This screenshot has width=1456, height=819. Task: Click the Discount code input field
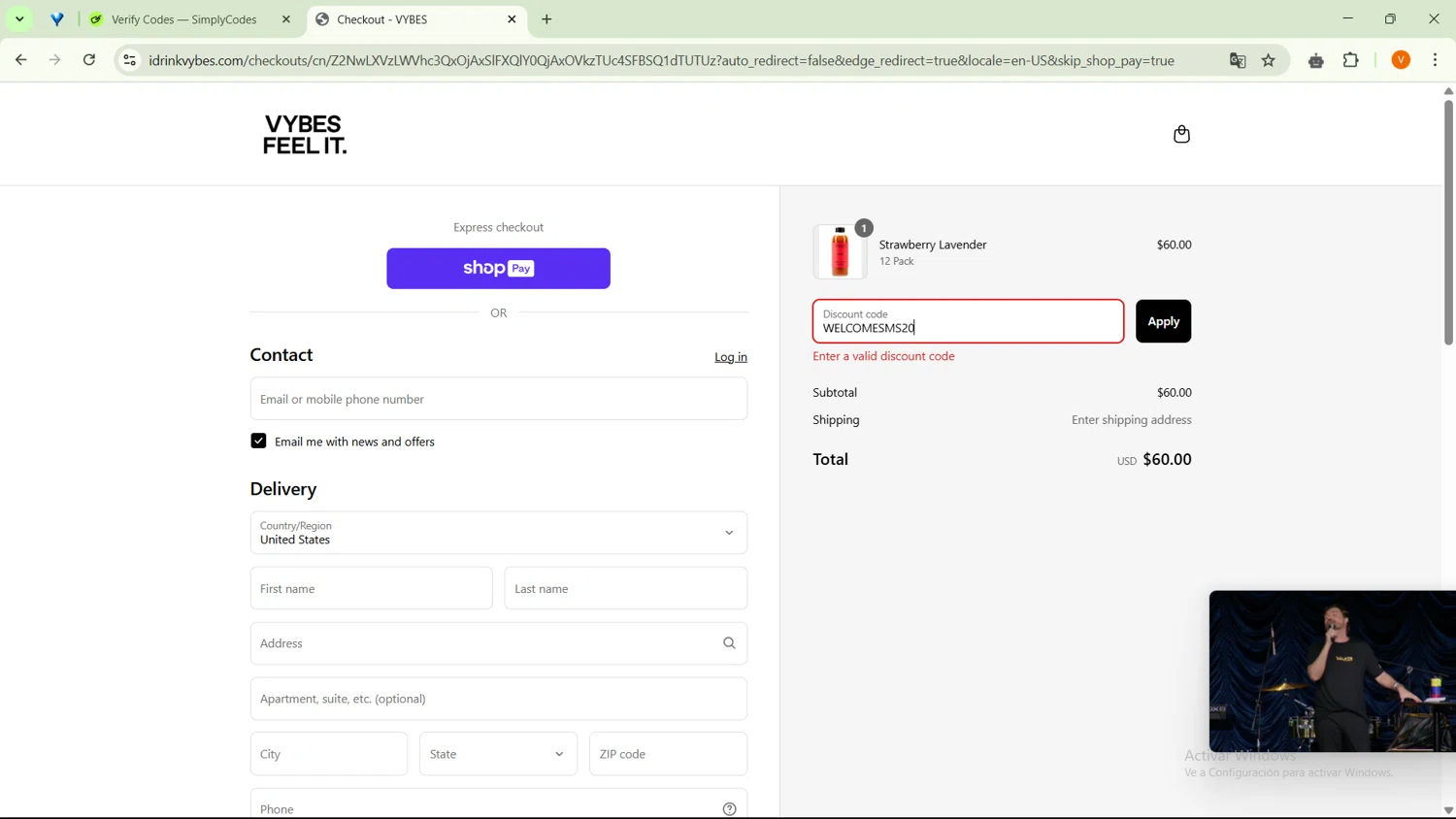point(968,321)
